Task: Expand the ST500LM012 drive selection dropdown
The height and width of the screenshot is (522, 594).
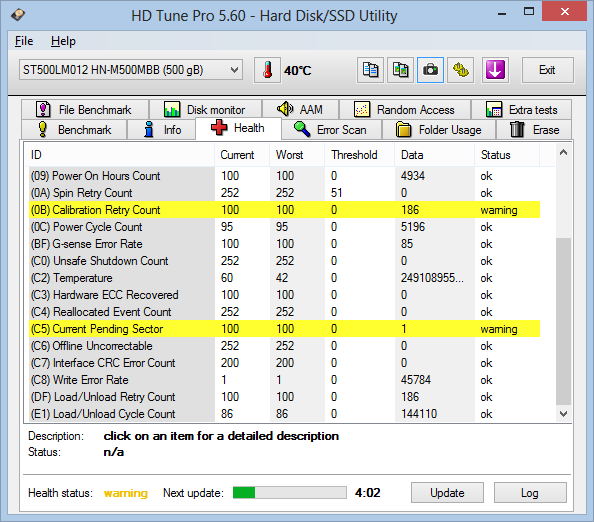Action: tap(131, 70)
